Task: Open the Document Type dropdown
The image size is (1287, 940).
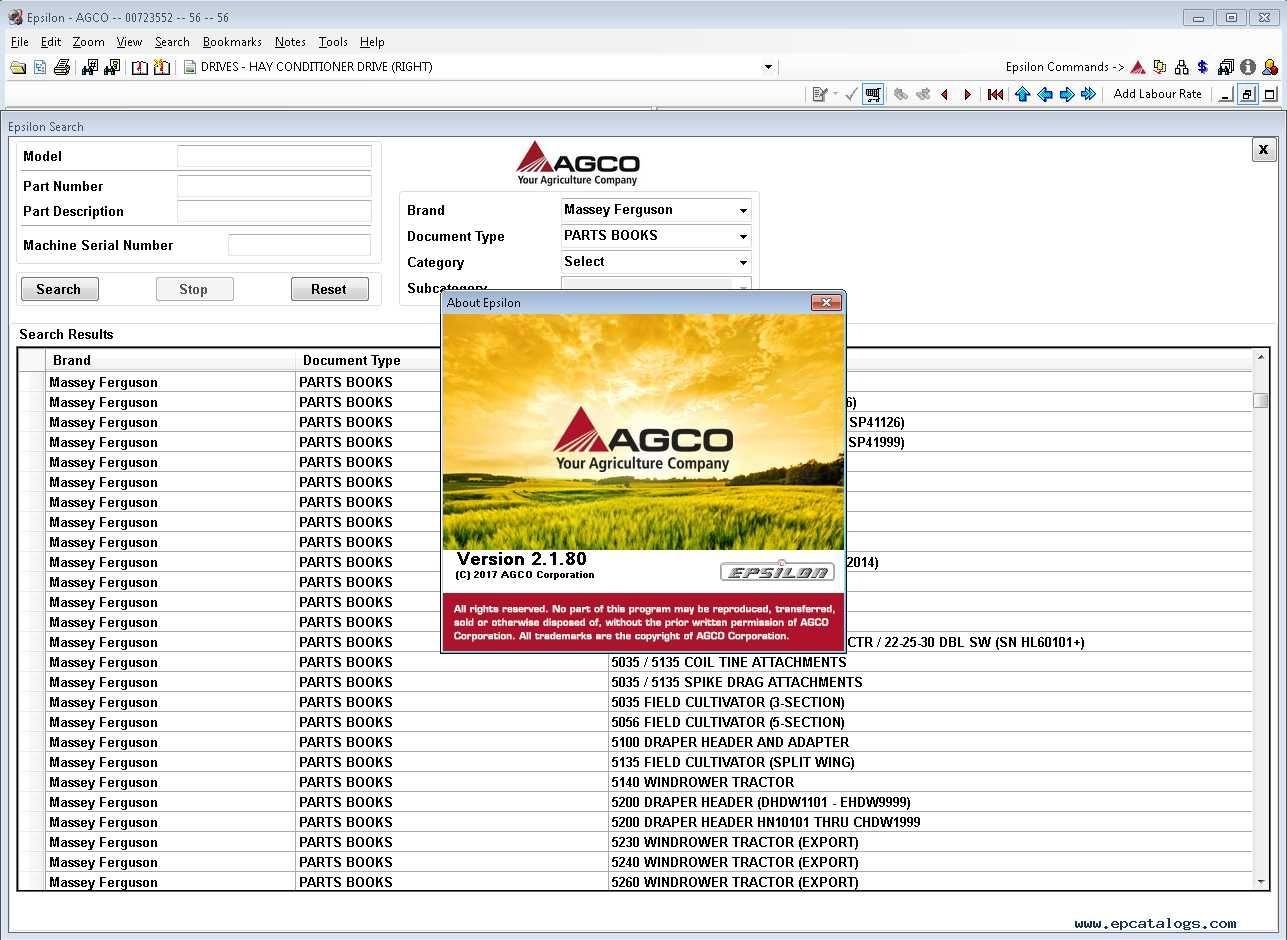Action: click(x=656, y=236)
